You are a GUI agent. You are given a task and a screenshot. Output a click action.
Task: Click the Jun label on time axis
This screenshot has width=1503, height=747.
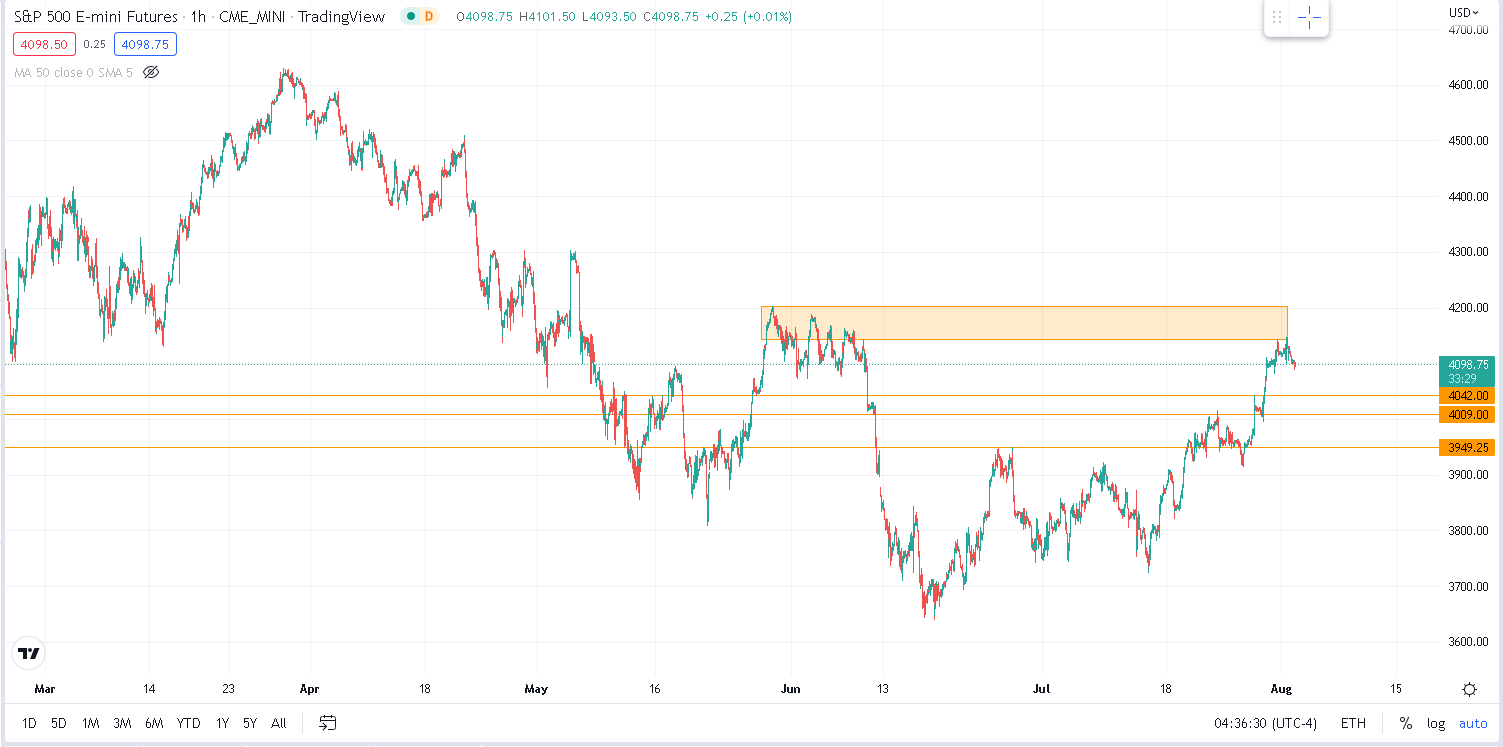click(x=790, y=689)
